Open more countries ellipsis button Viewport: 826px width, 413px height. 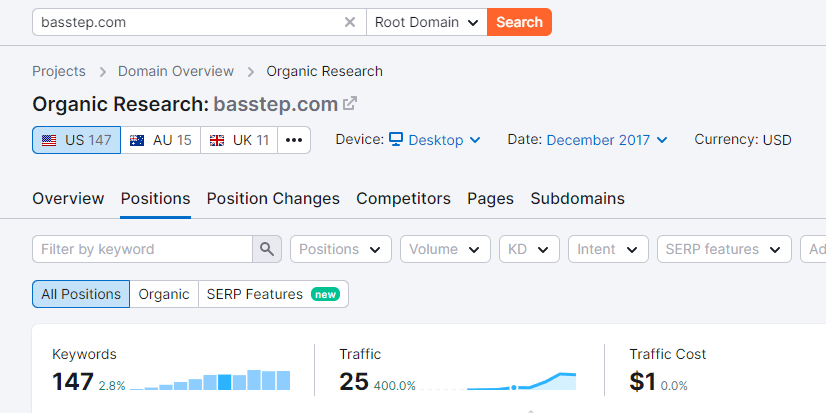(x=294, y=140)
